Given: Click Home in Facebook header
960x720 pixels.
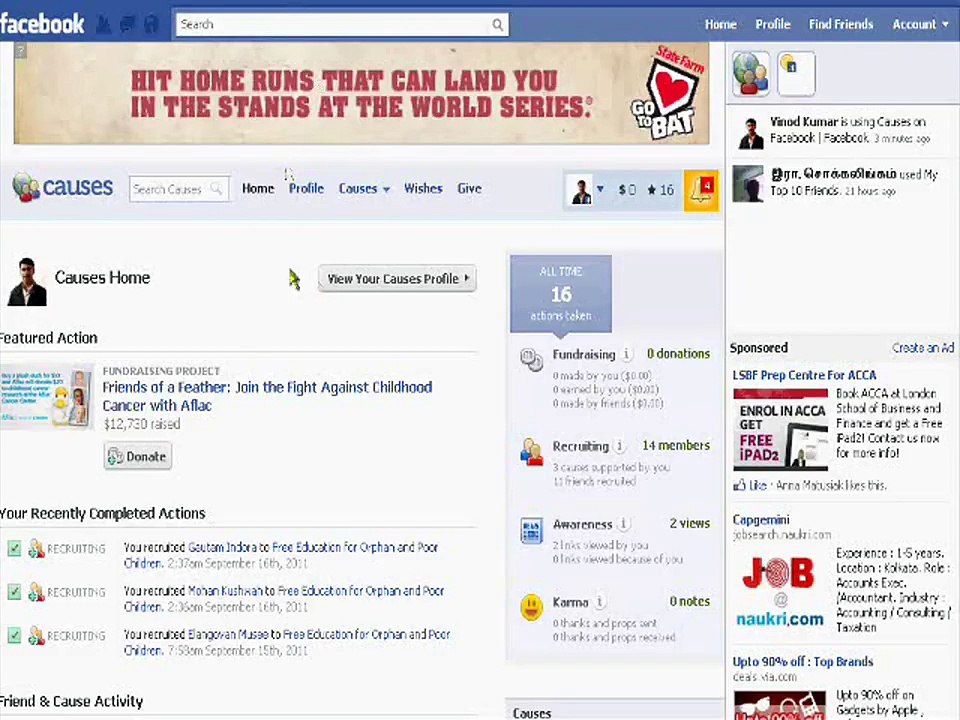Looking at the screenshot, I should 721,24.
